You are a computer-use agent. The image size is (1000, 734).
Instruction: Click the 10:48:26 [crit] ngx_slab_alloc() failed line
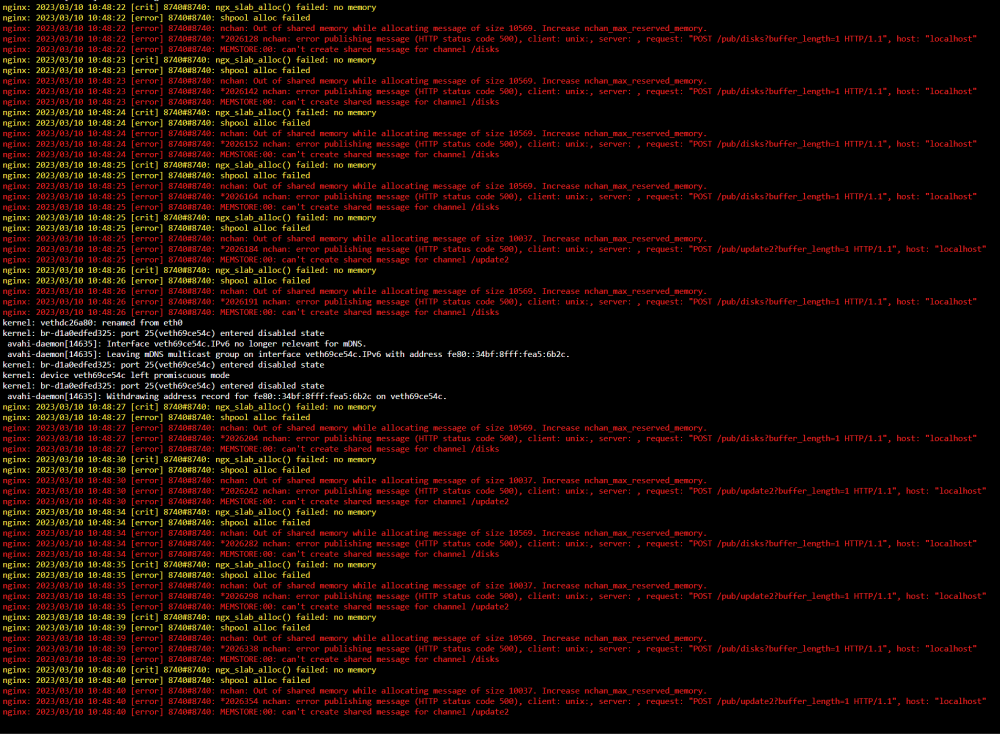point(189,270)
